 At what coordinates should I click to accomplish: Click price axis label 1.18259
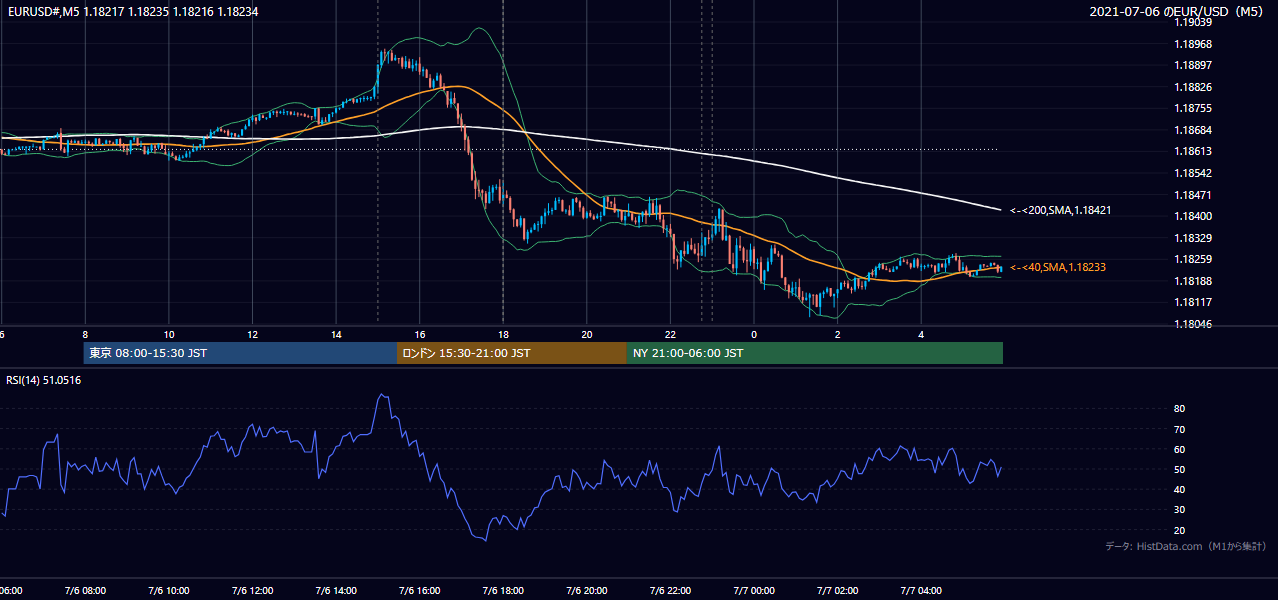1194,259
